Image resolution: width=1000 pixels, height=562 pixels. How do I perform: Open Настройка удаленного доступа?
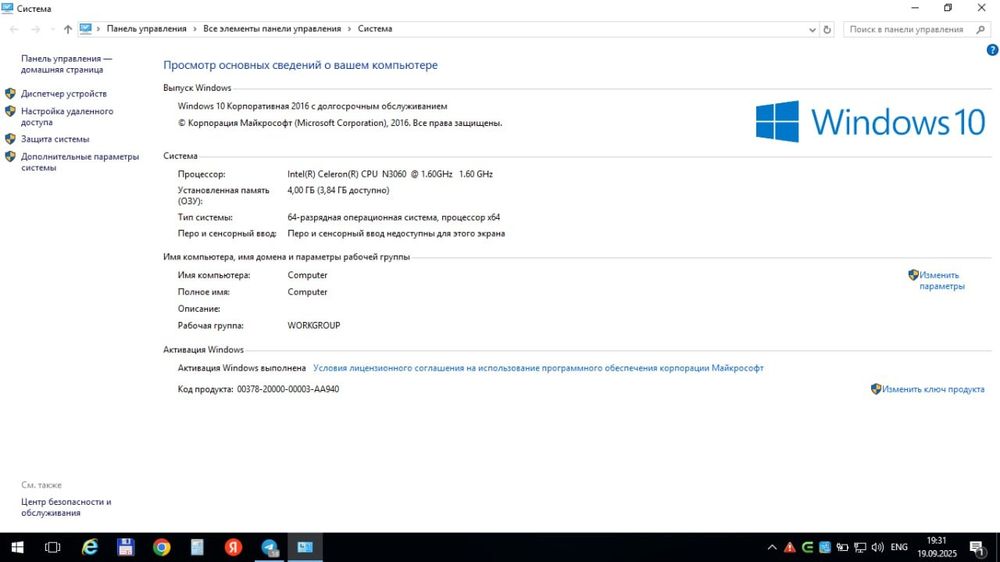click(x=67, y=117)
